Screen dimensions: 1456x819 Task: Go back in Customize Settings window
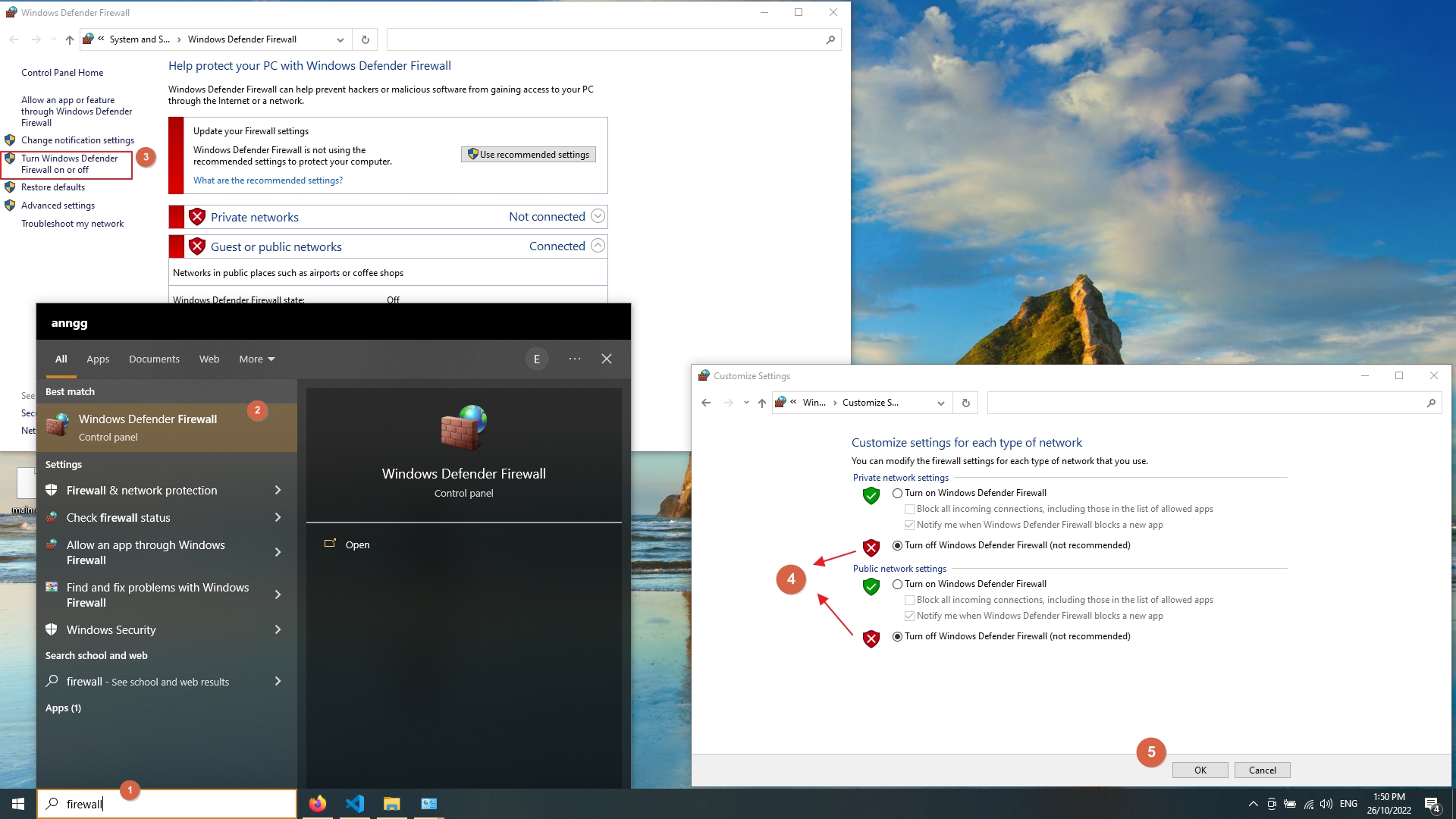pyautogui.click(x=706, y=403)
